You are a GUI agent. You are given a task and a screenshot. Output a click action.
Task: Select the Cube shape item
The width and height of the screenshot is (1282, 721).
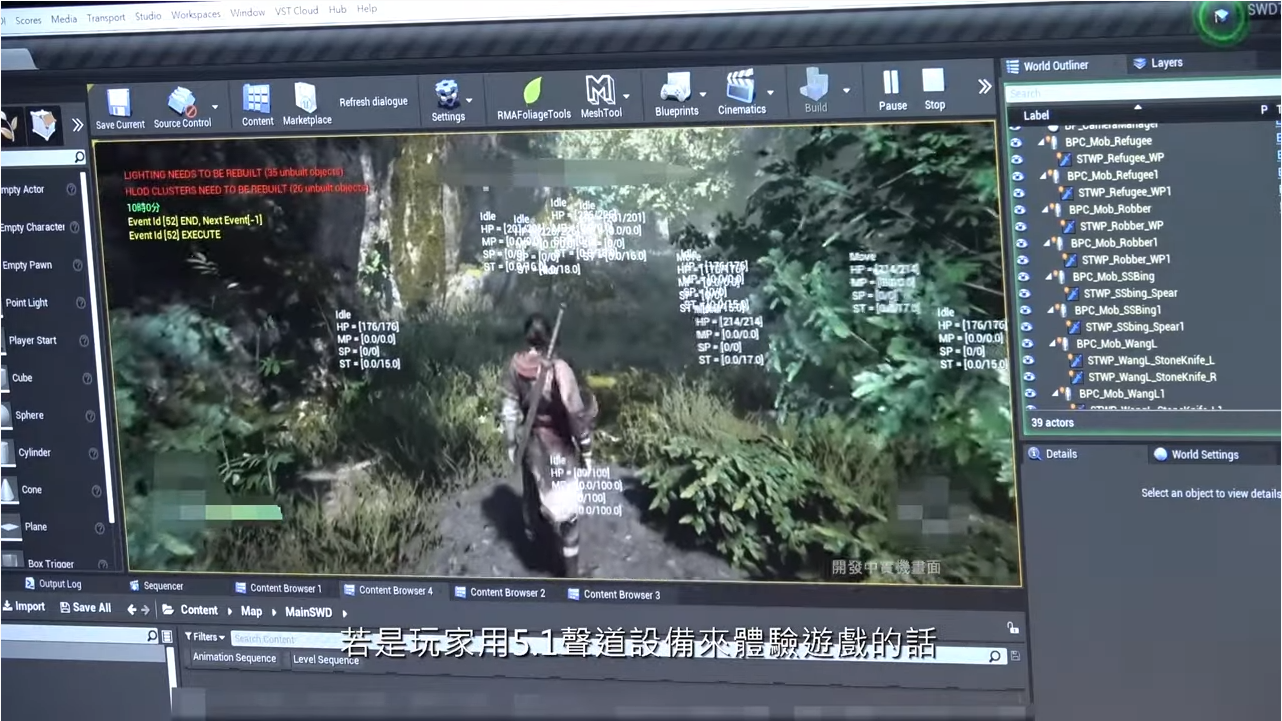[x=22, y=378]
